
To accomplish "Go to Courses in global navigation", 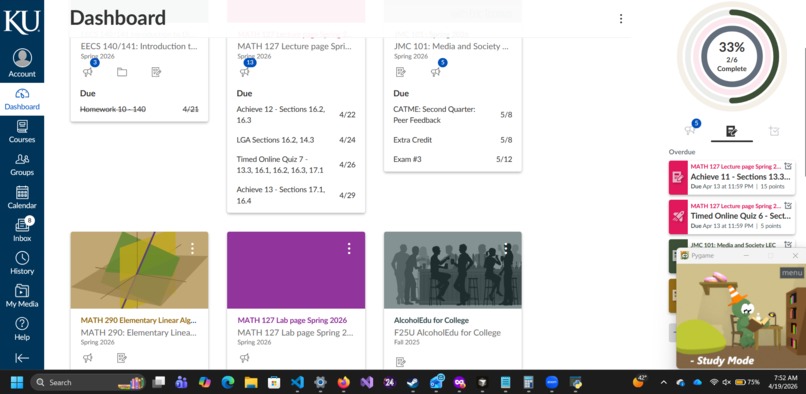I will (x=22, y=131).
